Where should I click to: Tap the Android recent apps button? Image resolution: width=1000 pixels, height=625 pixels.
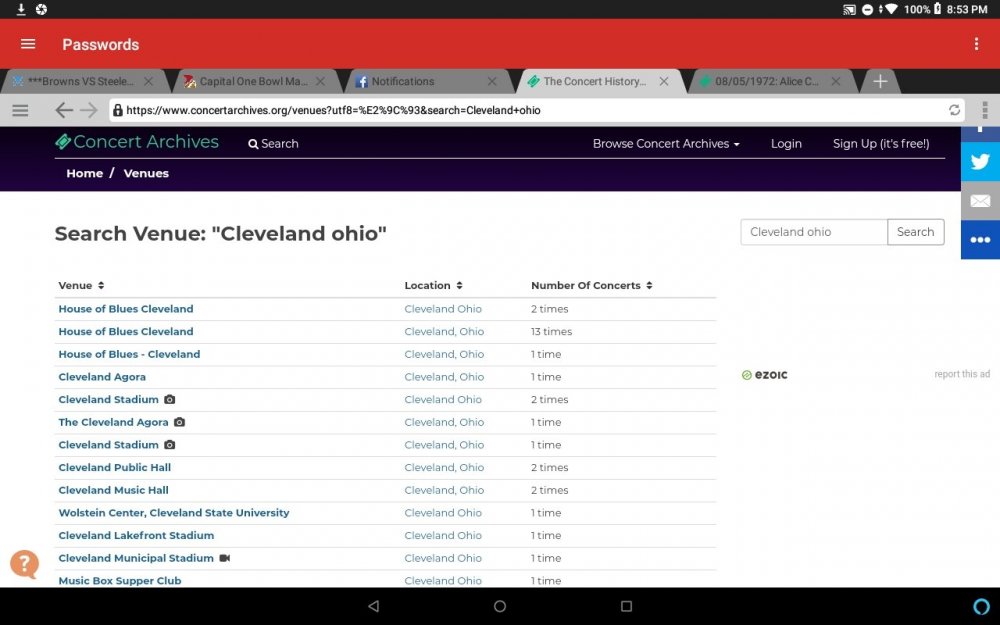pos(626,606)
